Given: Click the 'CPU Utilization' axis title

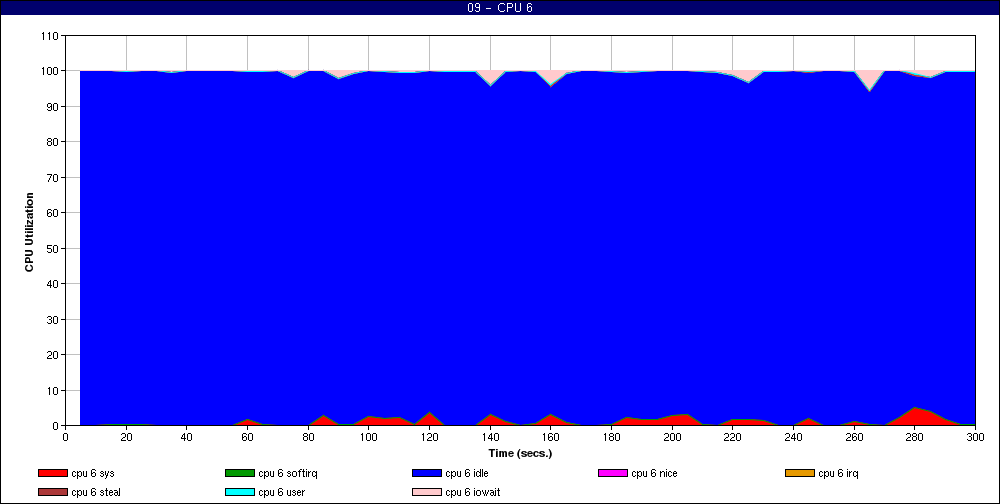Looking at the screenshot, I should (x=29, y=232).
